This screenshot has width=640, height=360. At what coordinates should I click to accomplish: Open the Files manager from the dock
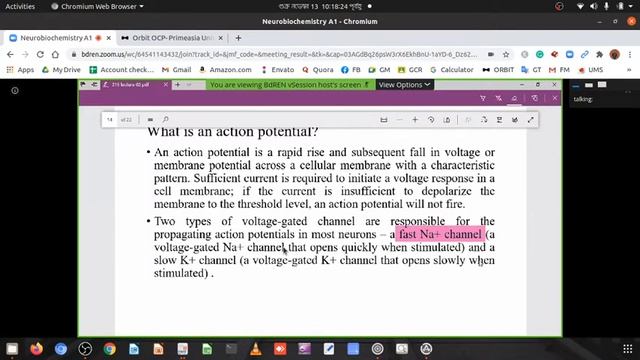[12, 349]
